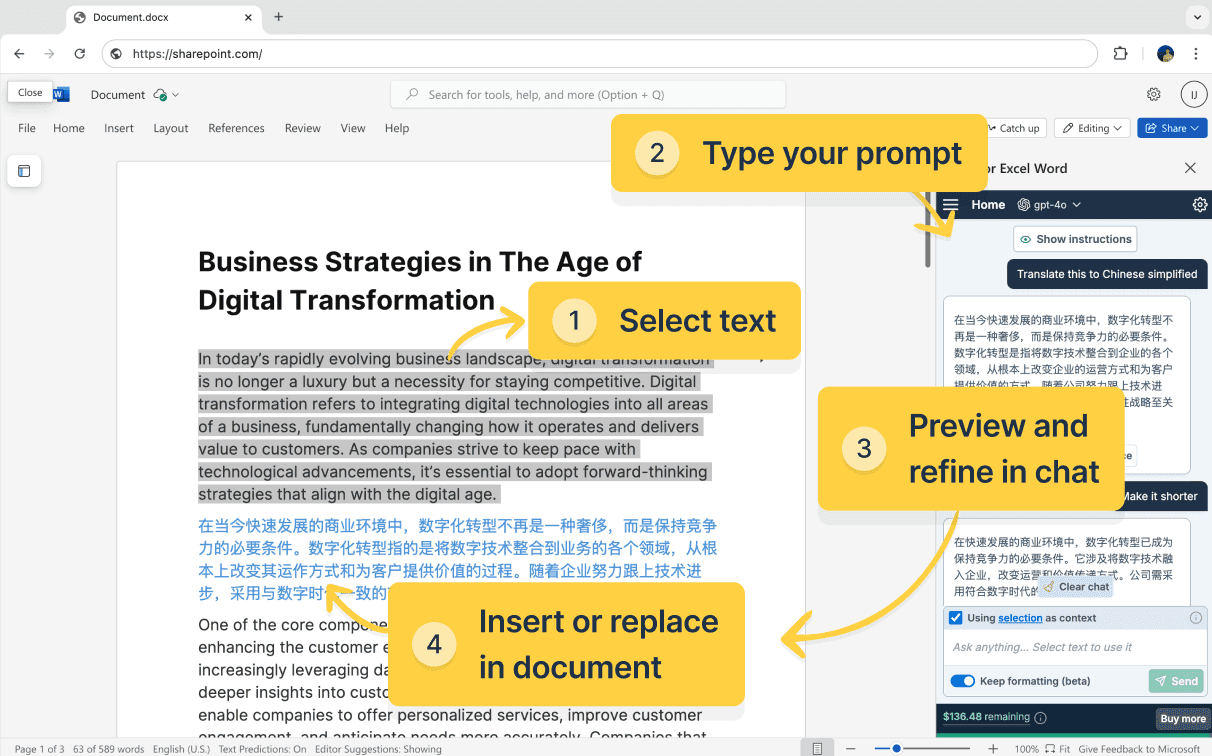Click the Catch up icon in the ribbon
The height and width of the screenshot is (756, 1212).
tap(991, 128)
